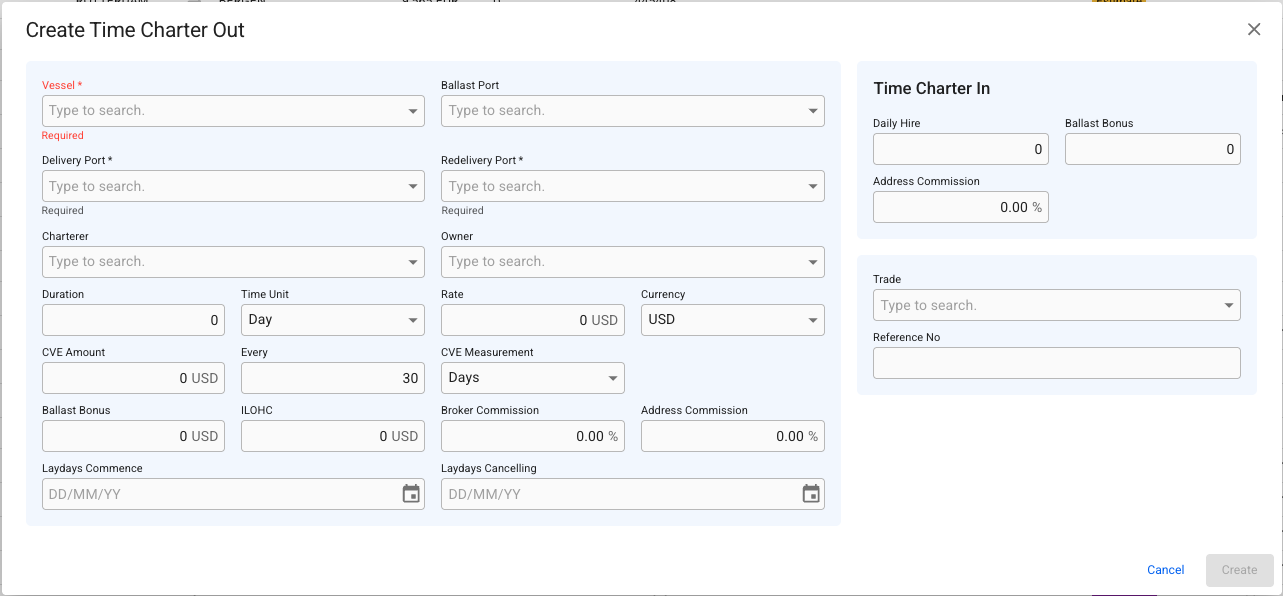Click into the Reference No field

(1056, 363)
